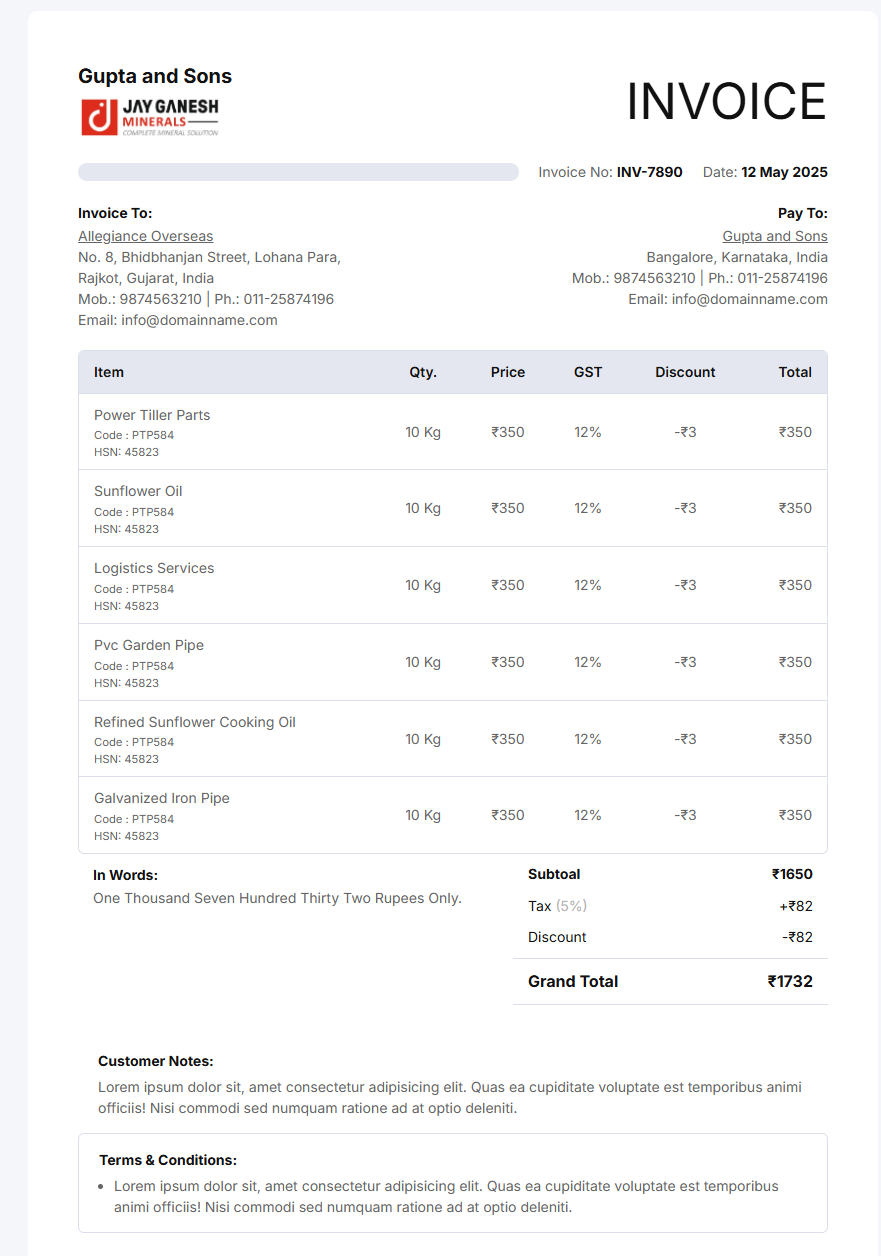Click the Logistics Services item
This screenshot has height=1256, width=881.
[x=154, y=568]
